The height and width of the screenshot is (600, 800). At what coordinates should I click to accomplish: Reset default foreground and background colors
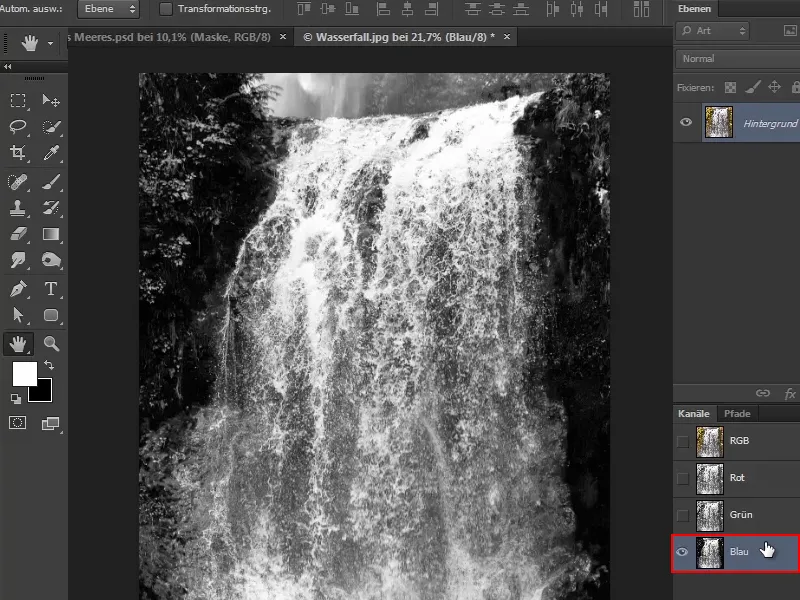coord(15,398)
